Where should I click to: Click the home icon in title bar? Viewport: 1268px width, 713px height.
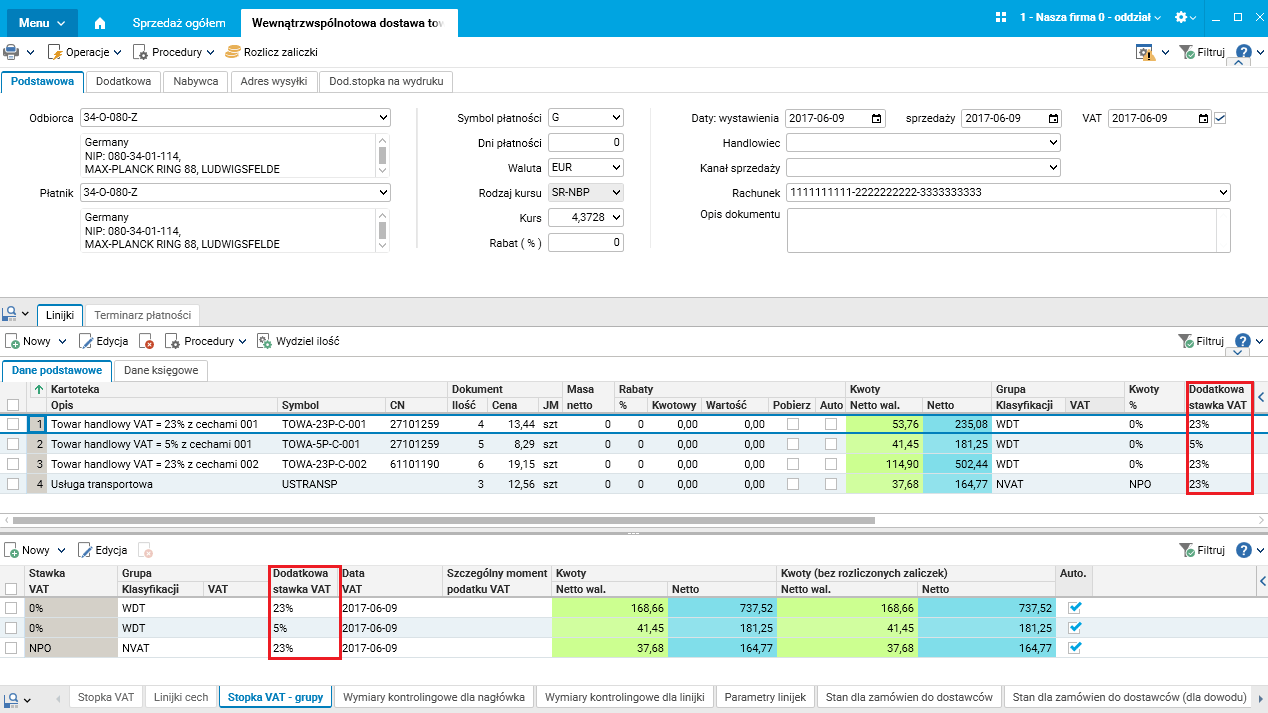coord(99,20)
